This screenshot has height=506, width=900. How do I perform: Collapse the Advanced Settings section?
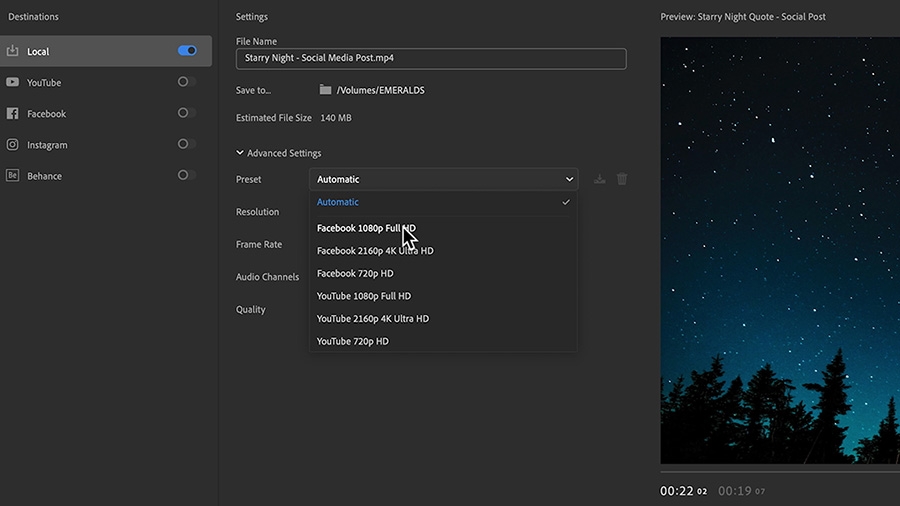(x=239, y=153)
